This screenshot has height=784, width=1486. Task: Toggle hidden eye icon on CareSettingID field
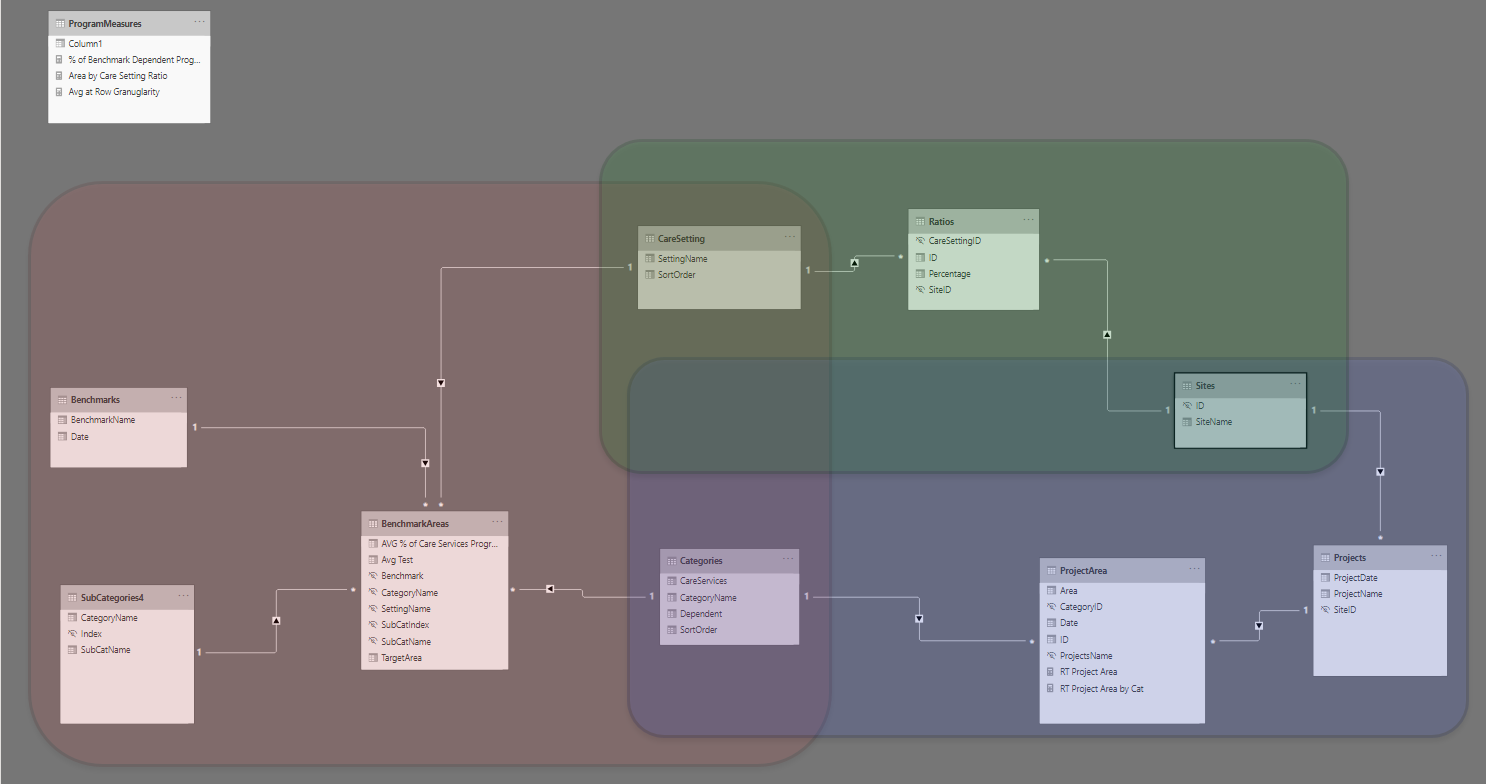920,241
